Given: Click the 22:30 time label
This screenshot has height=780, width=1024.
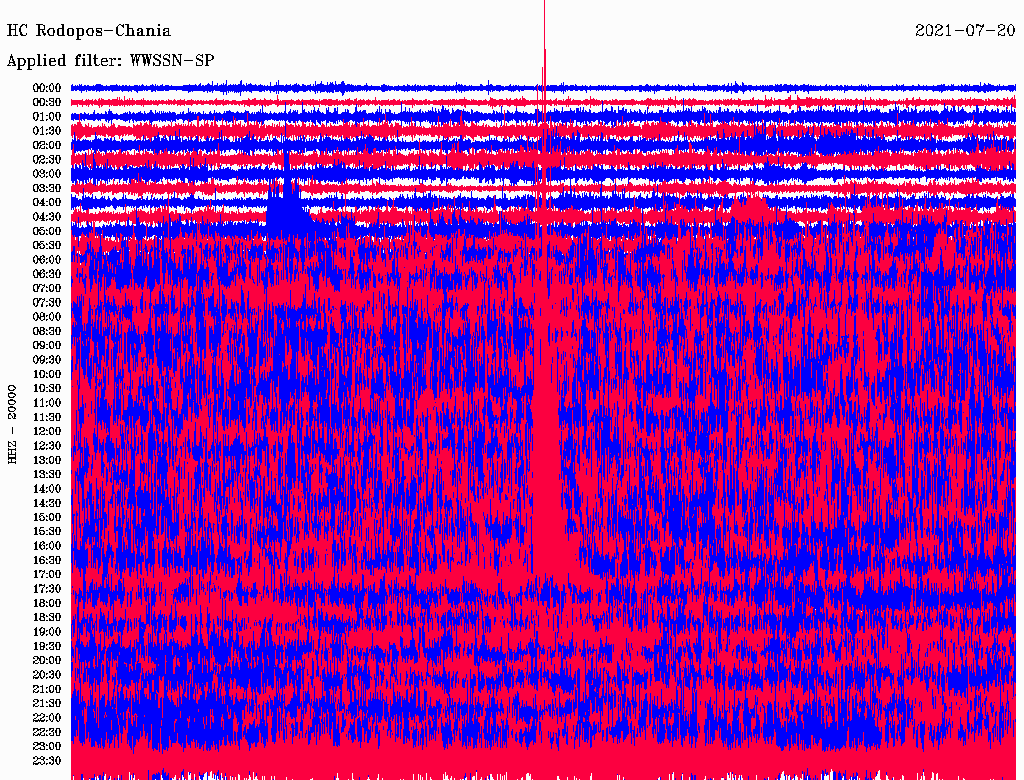Looking at the screenshot, I should [x=47, y=732].
